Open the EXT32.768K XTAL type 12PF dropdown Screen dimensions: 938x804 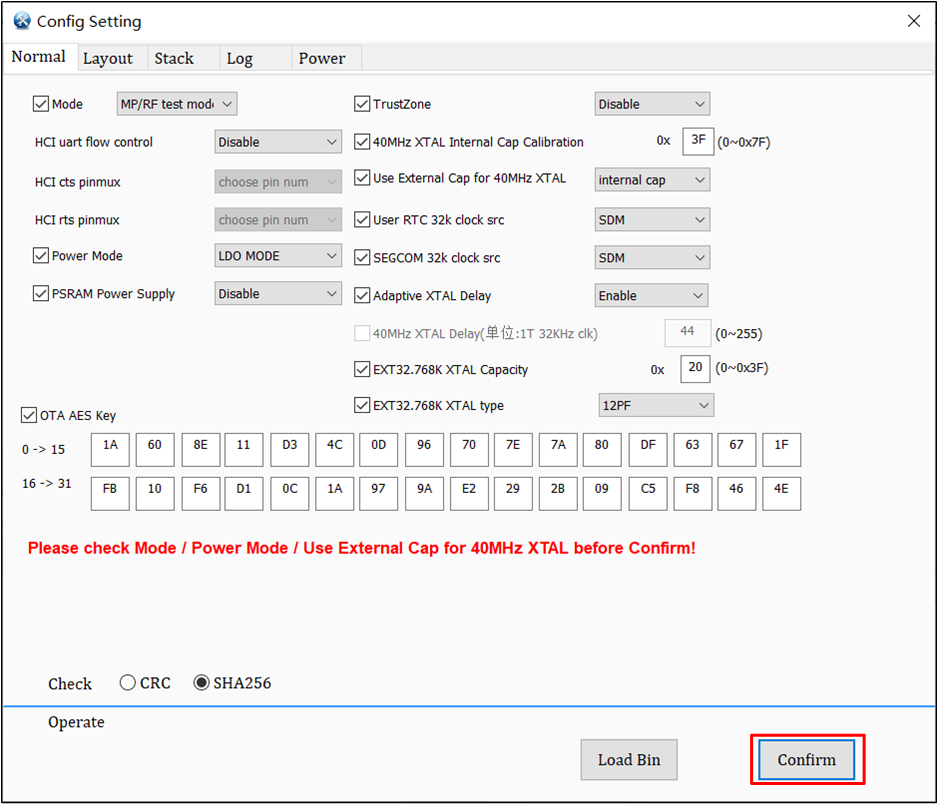pos(655,405)
